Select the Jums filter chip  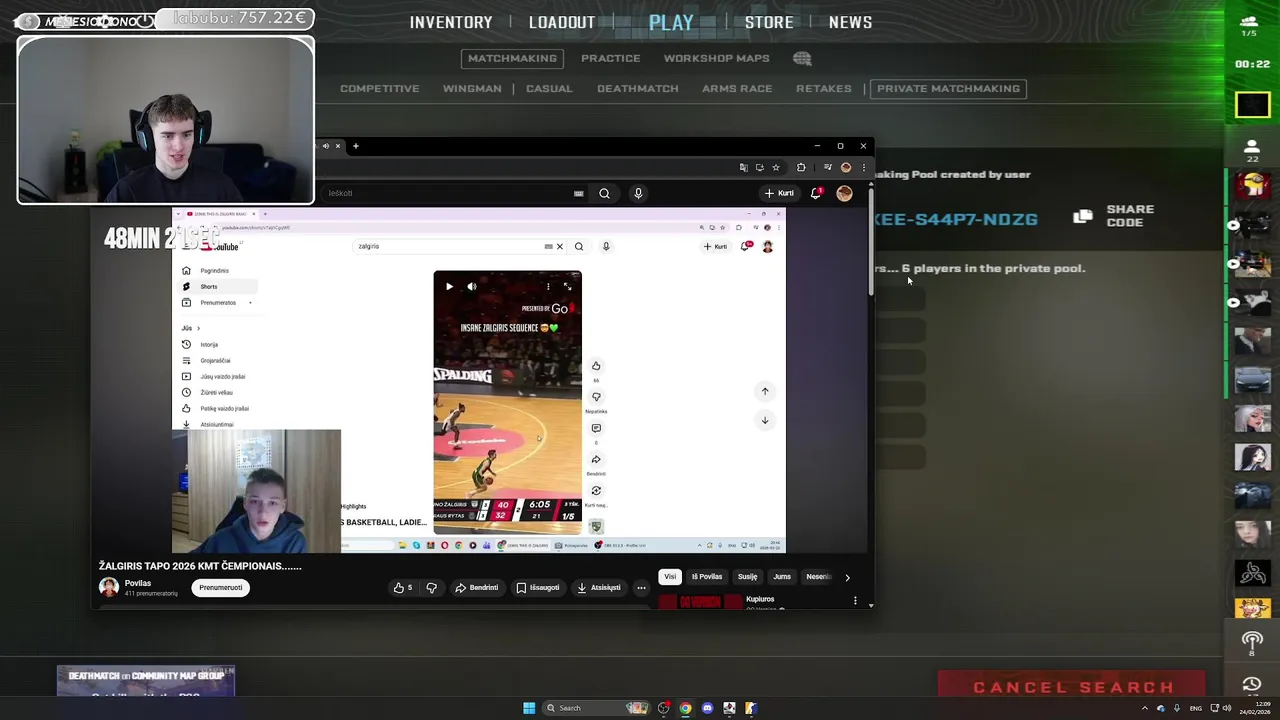tap(782, 576)
